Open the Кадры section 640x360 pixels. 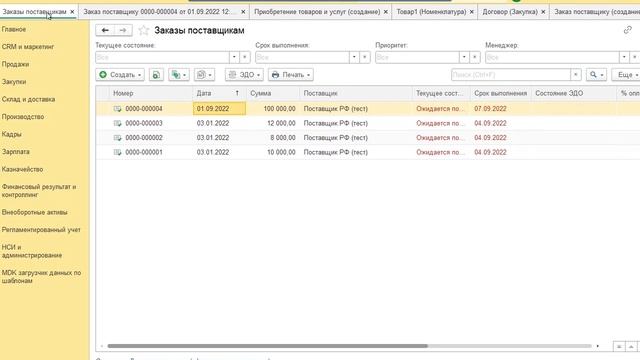pyautogui.click(x=11, y=134)
